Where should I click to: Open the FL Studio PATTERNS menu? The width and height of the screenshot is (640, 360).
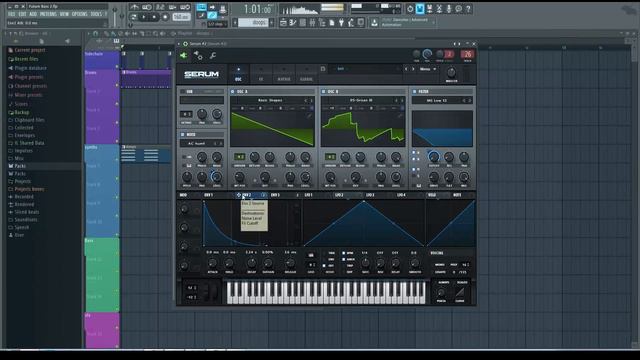click(48, 14)
